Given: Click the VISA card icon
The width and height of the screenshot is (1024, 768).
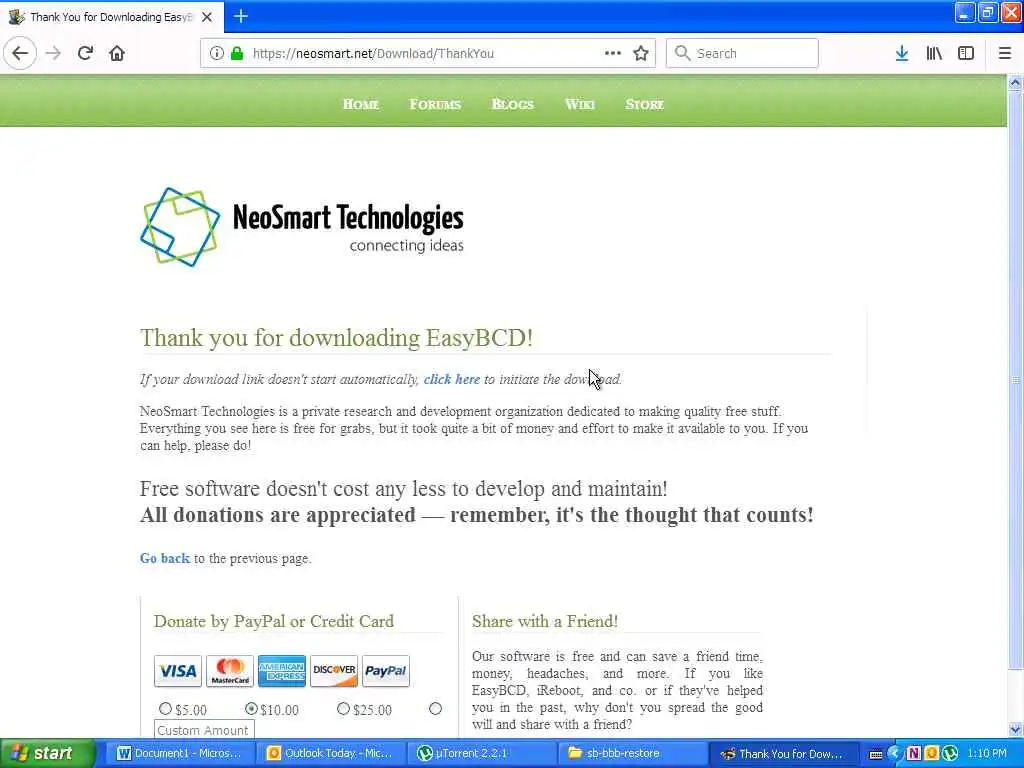Looking at the screenshot, I should (x=178, y=671).
